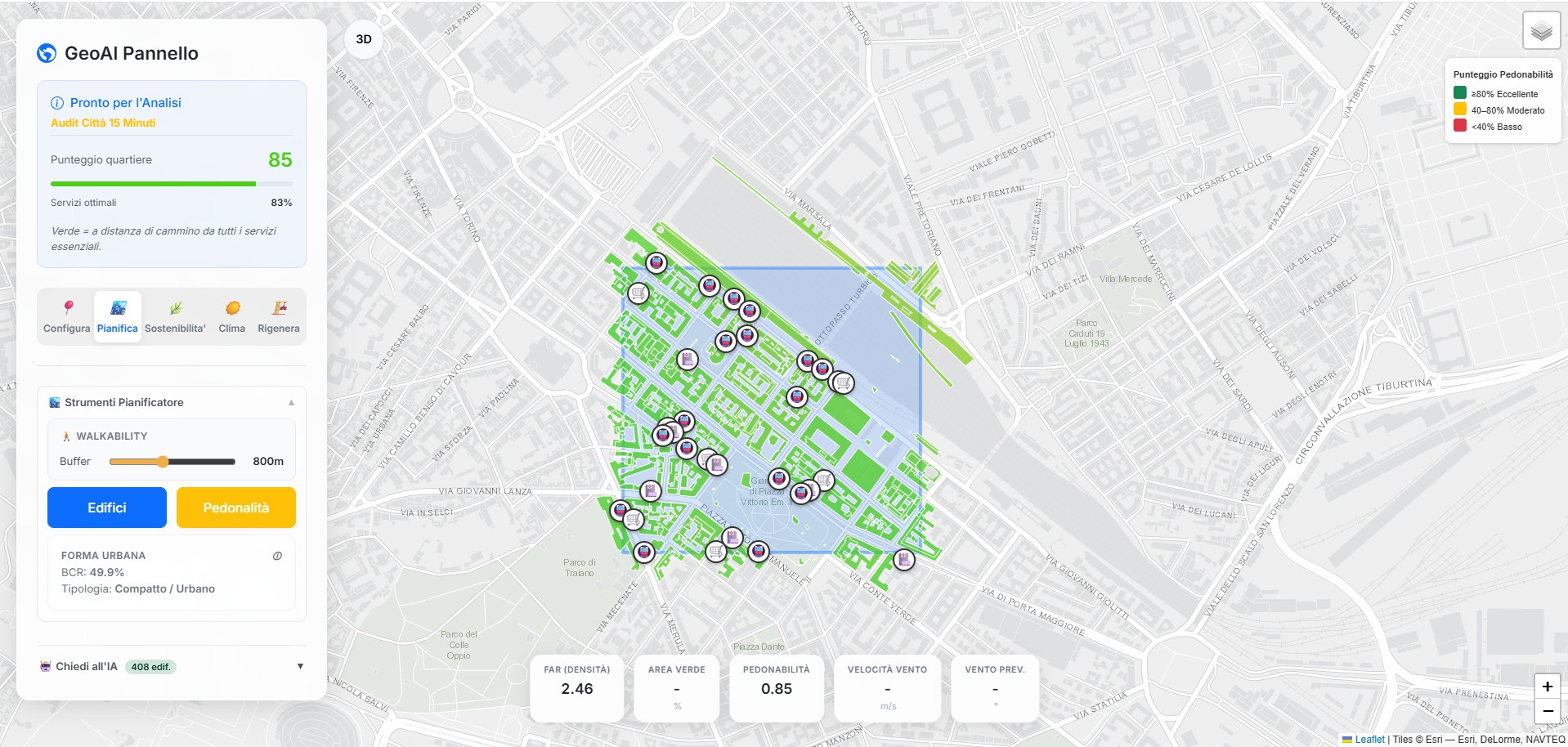Click the Area Verde stat card
This screenshot has height=747, width=1568.
click(677, 688)
